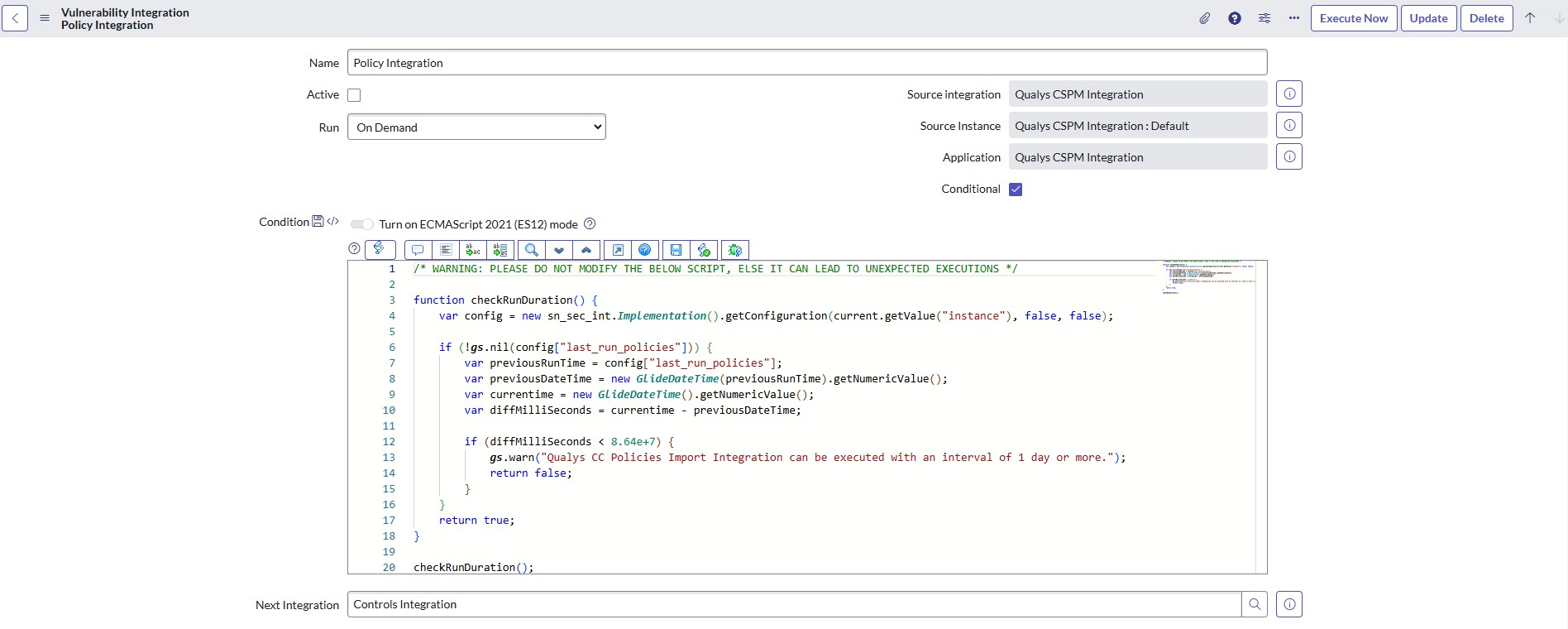Image resolution: width=1568 pixels, height=629 pixels.
Task: Click the script line 'return true;'
Action: pyautogui.click(x=476, y=520)
